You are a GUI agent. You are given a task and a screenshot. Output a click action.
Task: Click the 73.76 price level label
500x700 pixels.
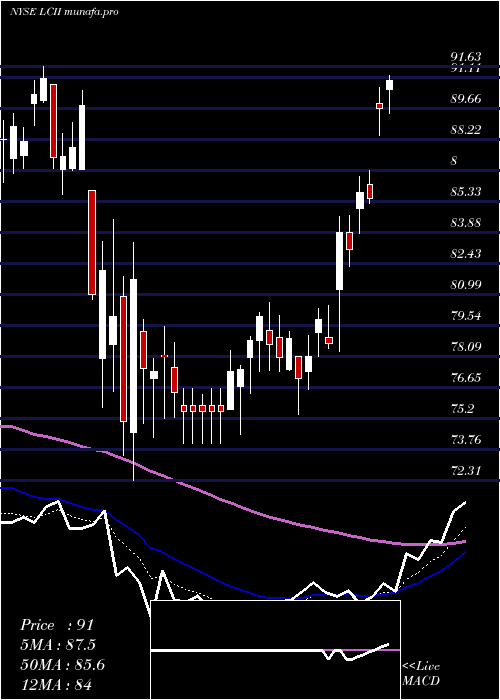466,440
